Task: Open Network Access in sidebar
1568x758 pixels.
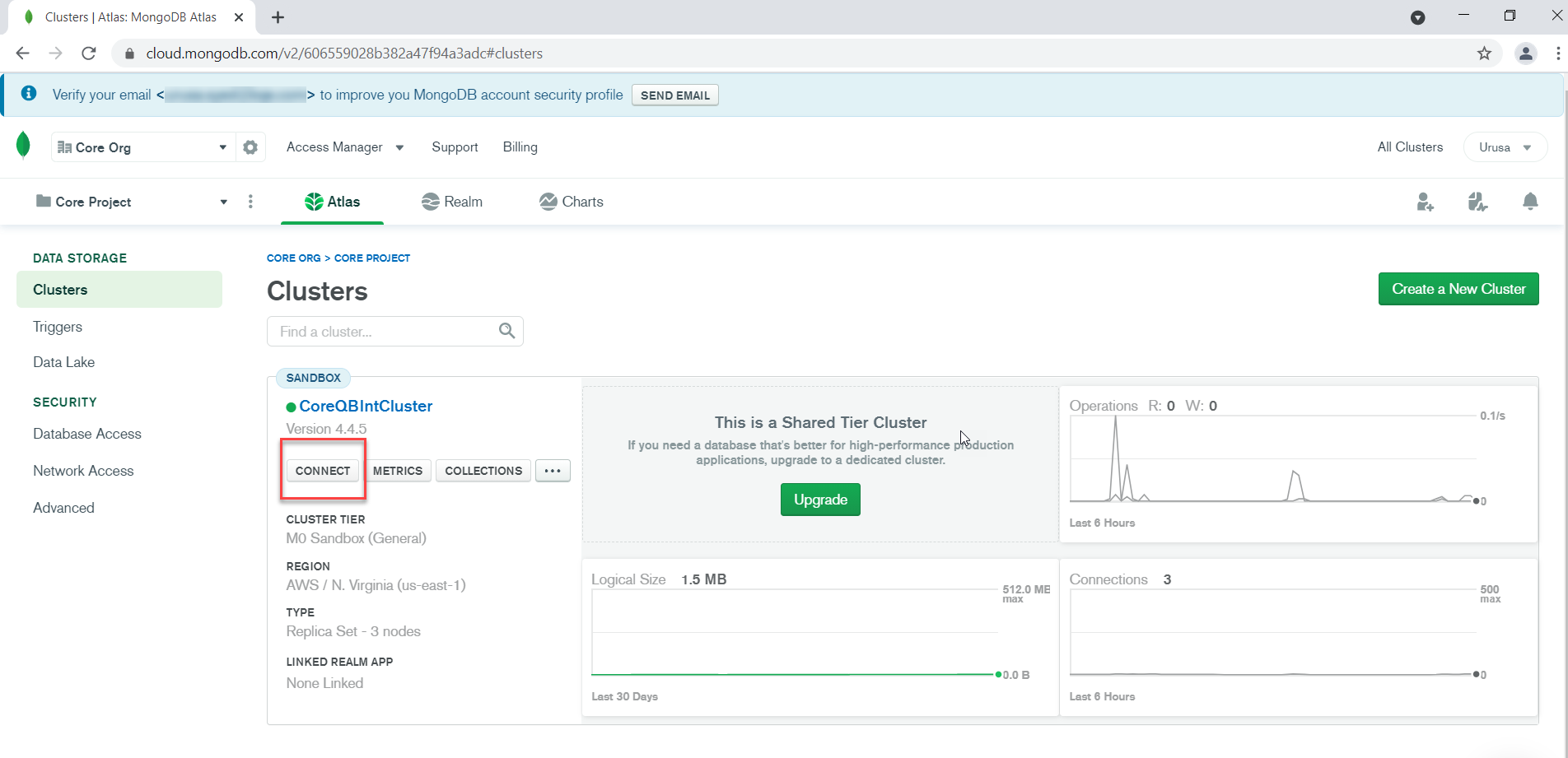Action: click(82, 470)
